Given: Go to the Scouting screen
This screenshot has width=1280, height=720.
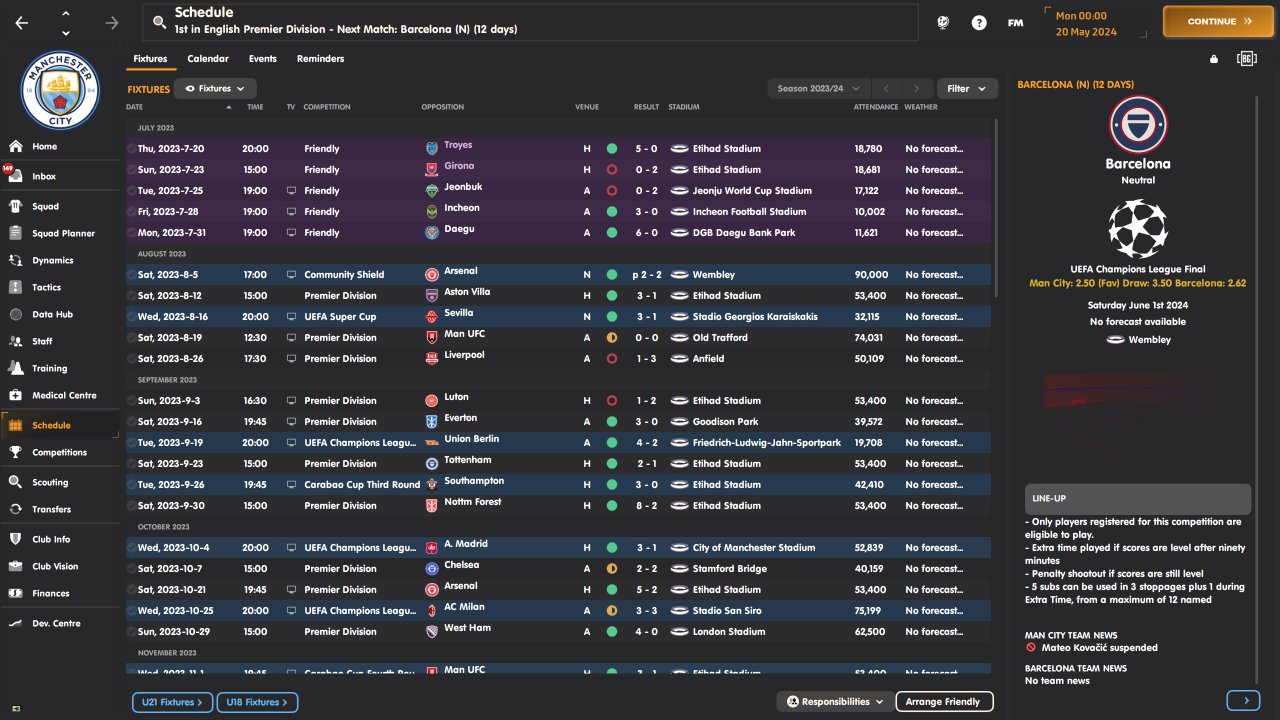Looking at the screenshot, I should tap(50, 482).
